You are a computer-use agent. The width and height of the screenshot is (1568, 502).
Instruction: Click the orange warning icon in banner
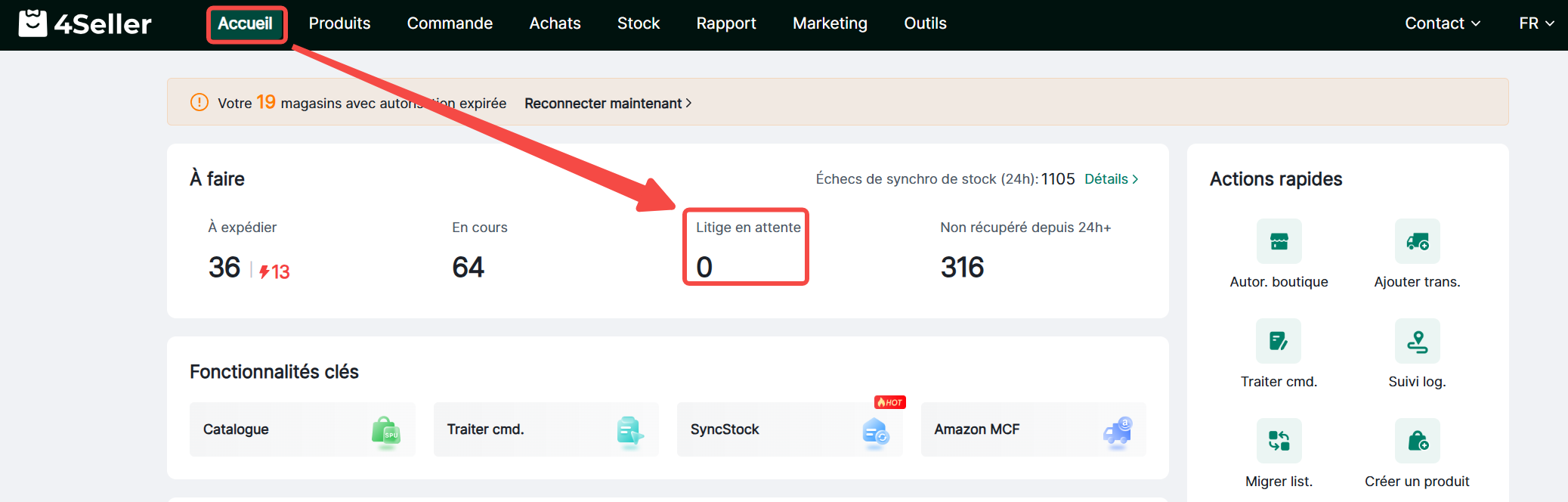199,102
